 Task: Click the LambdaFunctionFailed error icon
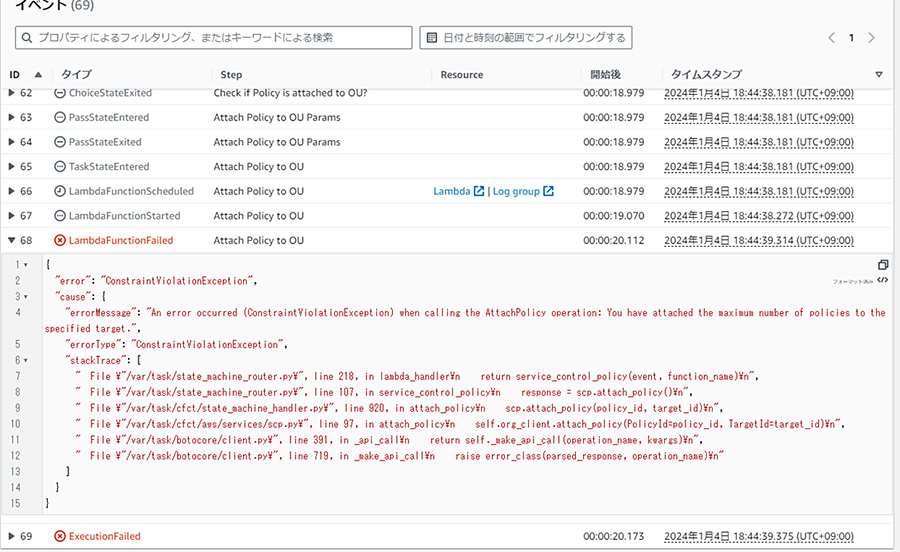pos(60,241)
